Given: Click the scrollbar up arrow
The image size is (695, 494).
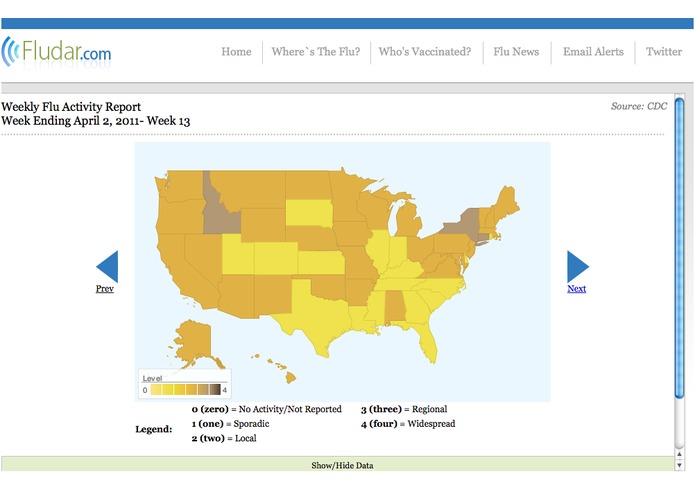Looking at the screenshot, I should tap(679, 454).
